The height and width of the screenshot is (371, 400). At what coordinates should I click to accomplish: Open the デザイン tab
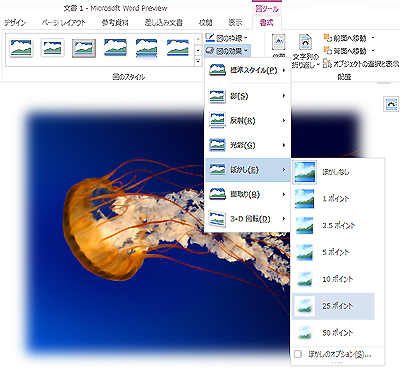tap(15, 22)
